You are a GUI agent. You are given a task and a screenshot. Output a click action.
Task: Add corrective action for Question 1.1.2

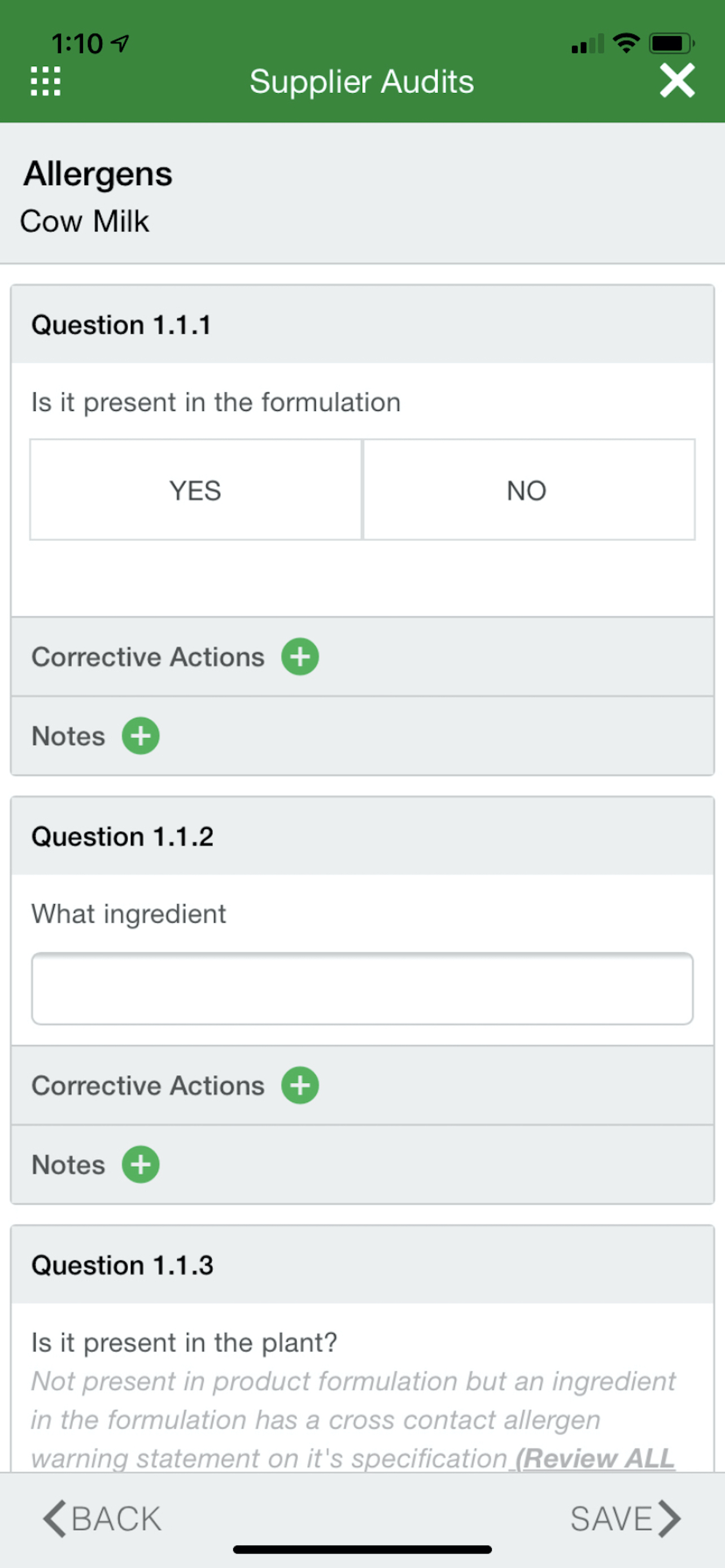[299, 1085]
